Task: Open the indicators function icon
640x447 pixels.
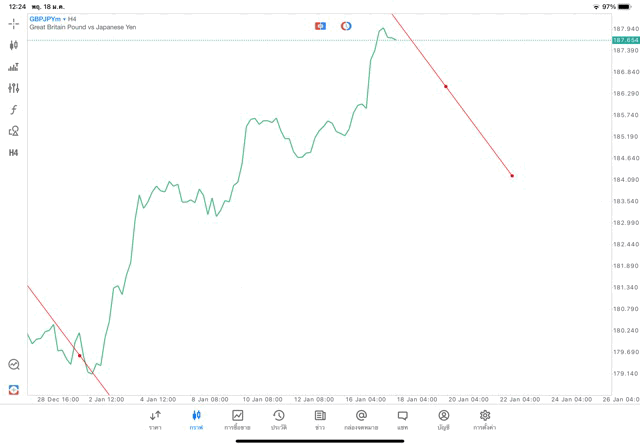Action: pyautogui.click(x=14, y=110)
